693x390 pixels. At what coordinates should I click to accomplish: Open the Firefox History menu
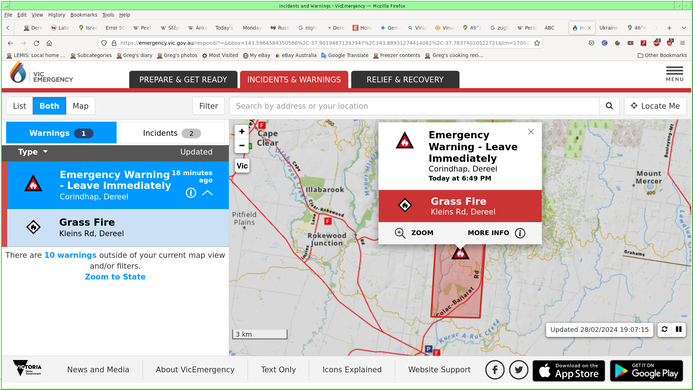tap(56, 15)
